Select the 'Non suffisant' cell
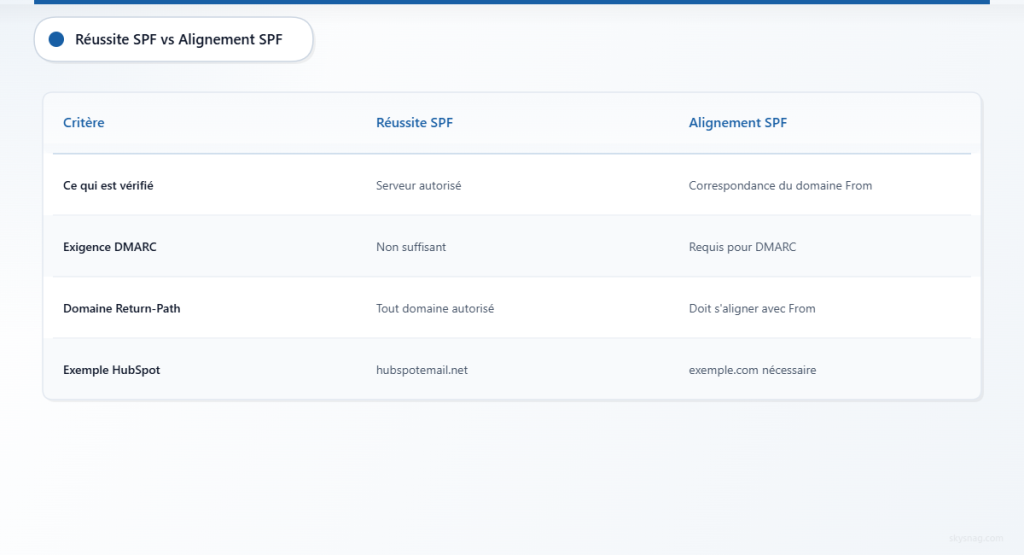1024x555 pixels. 411,247
